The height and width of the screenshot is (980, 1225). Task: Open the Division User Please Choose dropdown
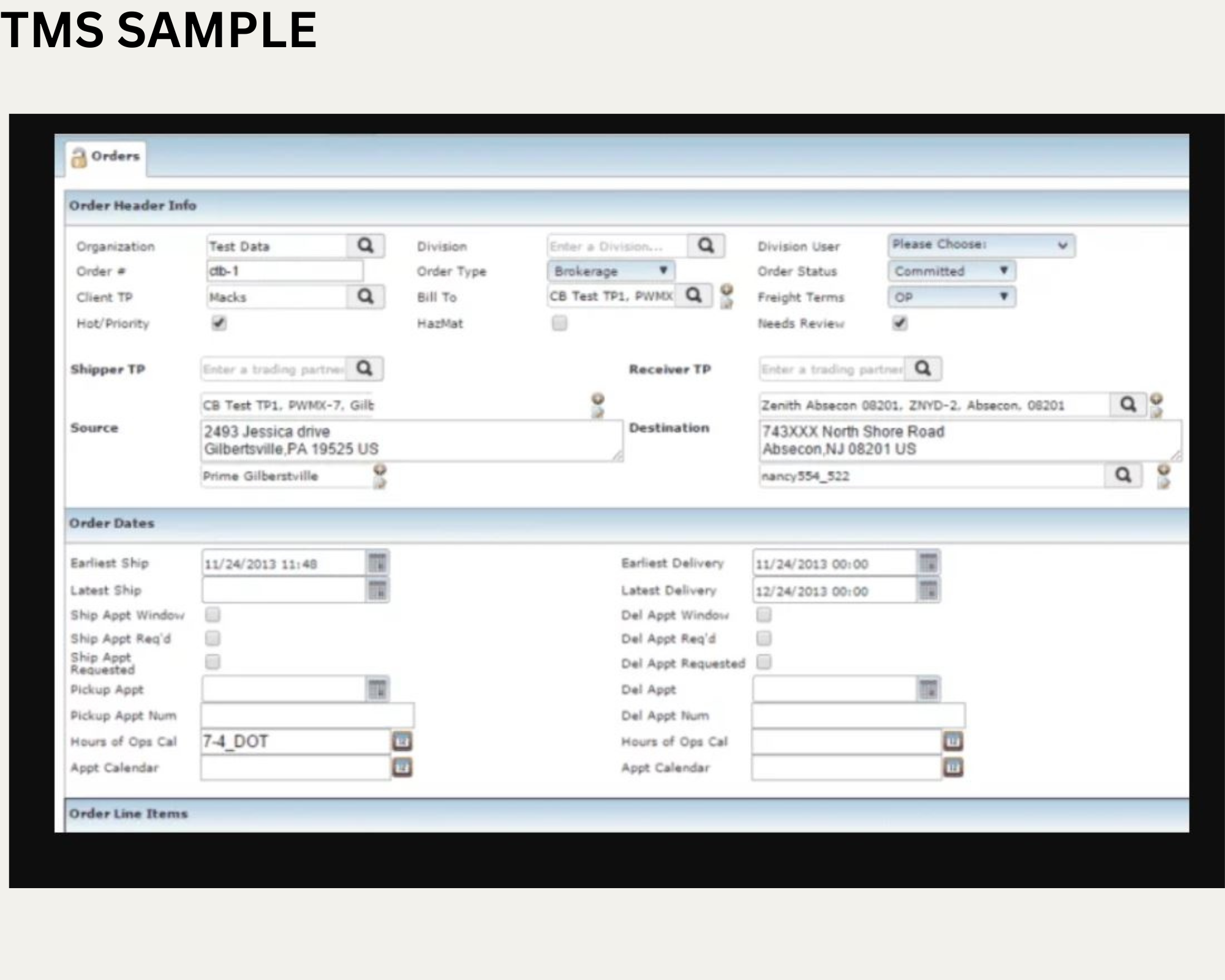click(x=980, y=245)
